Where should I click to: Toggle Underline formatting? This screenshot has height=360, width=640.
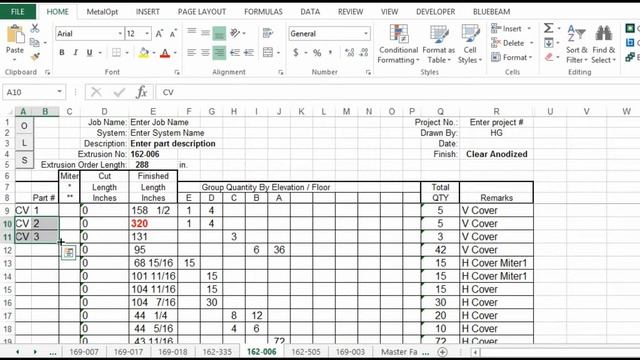89,53
